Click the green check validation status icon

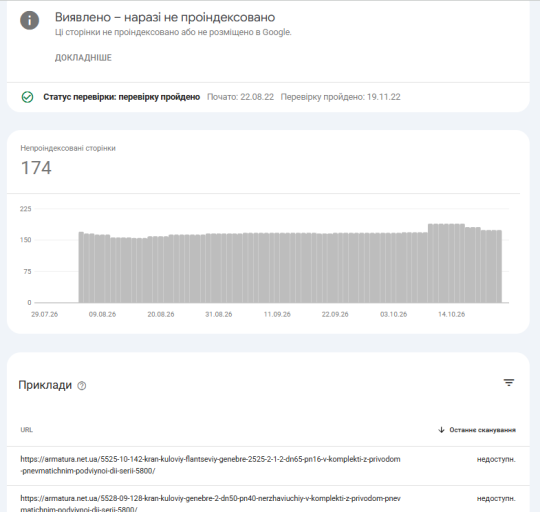click(28, 97)
